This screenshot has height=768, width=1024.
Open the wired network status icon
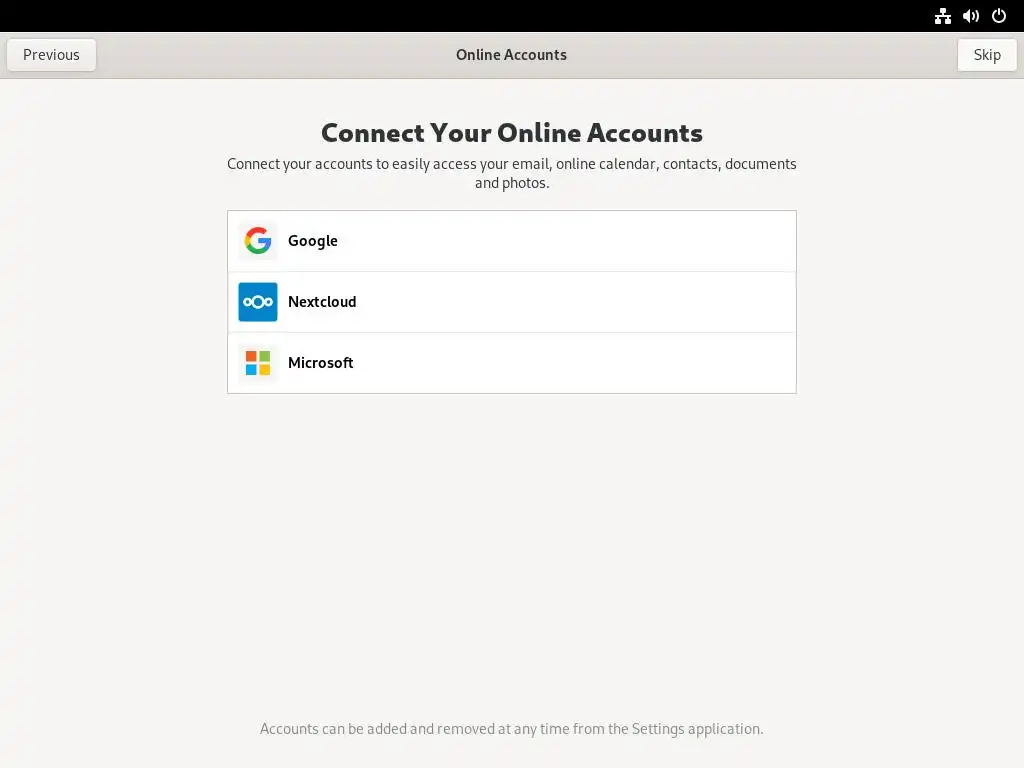pyautogui.click(x=942, y=16)
